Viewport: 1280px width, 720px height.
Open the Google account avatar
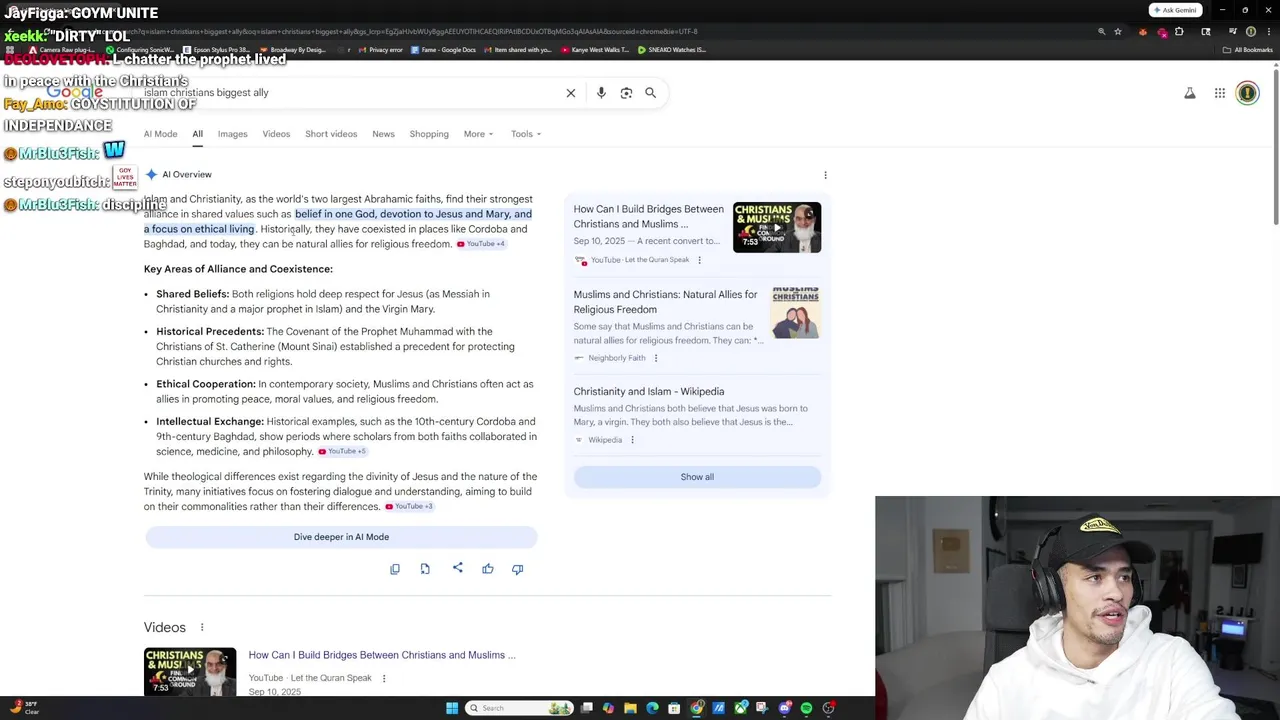pyautogui.click(x=1247, y=93)
